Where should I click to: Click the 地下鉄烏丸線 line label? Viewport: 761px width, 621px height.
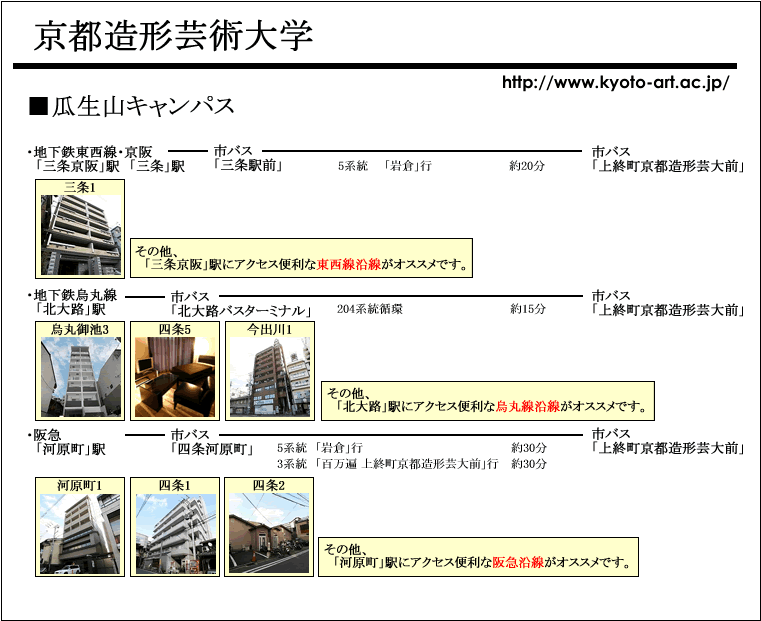point(73,295)
